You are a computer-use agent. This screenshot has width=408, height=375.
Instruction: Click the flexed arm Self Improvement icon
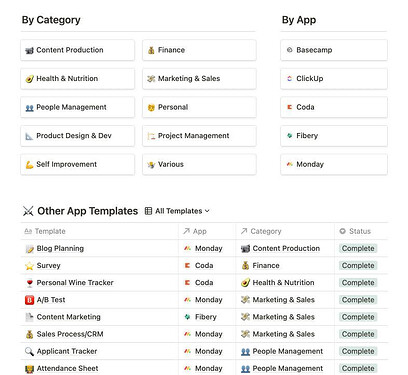click(x=29, y=164)
